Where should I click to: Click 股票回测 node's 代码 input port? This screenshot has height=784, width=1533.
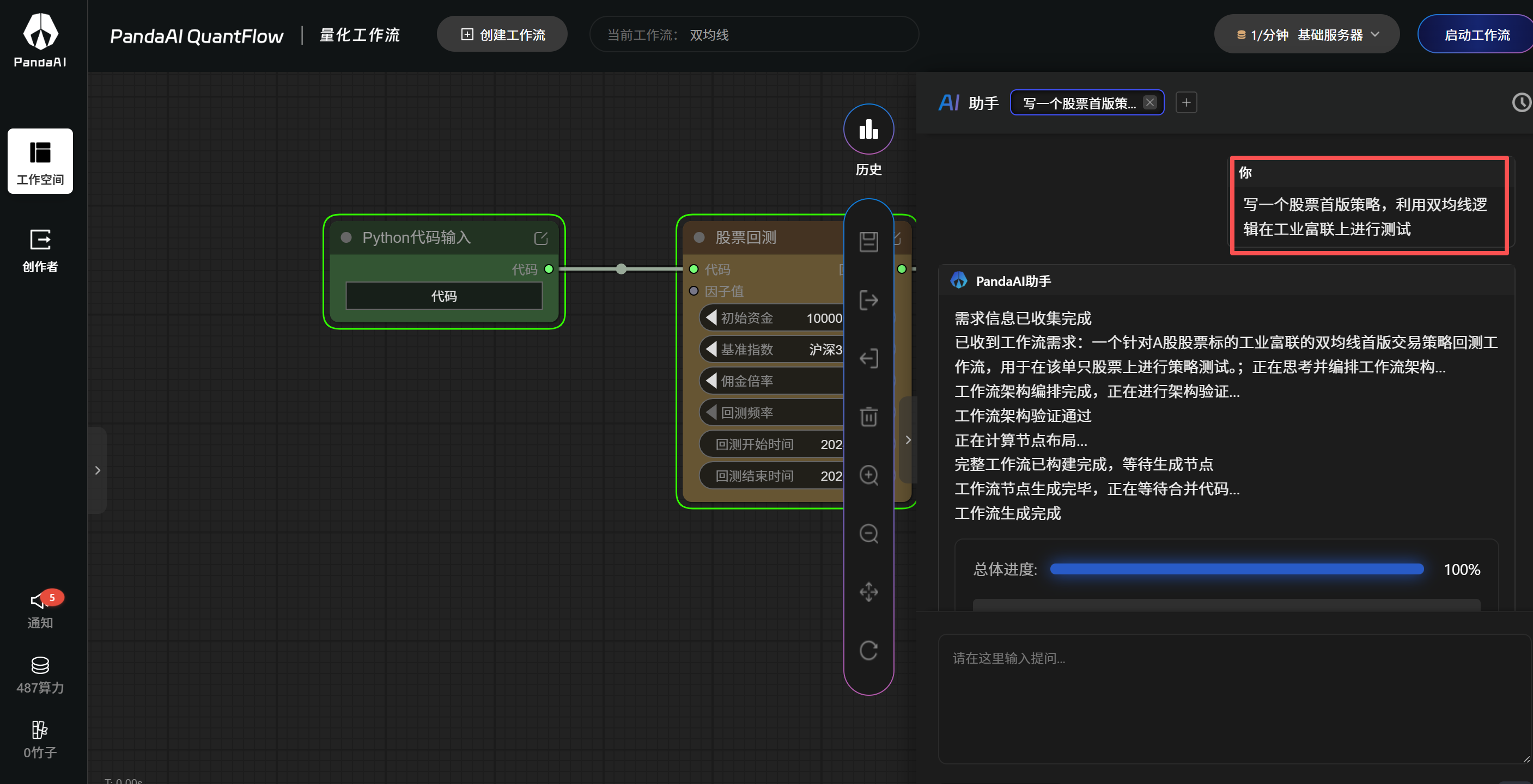coord(693,269)
